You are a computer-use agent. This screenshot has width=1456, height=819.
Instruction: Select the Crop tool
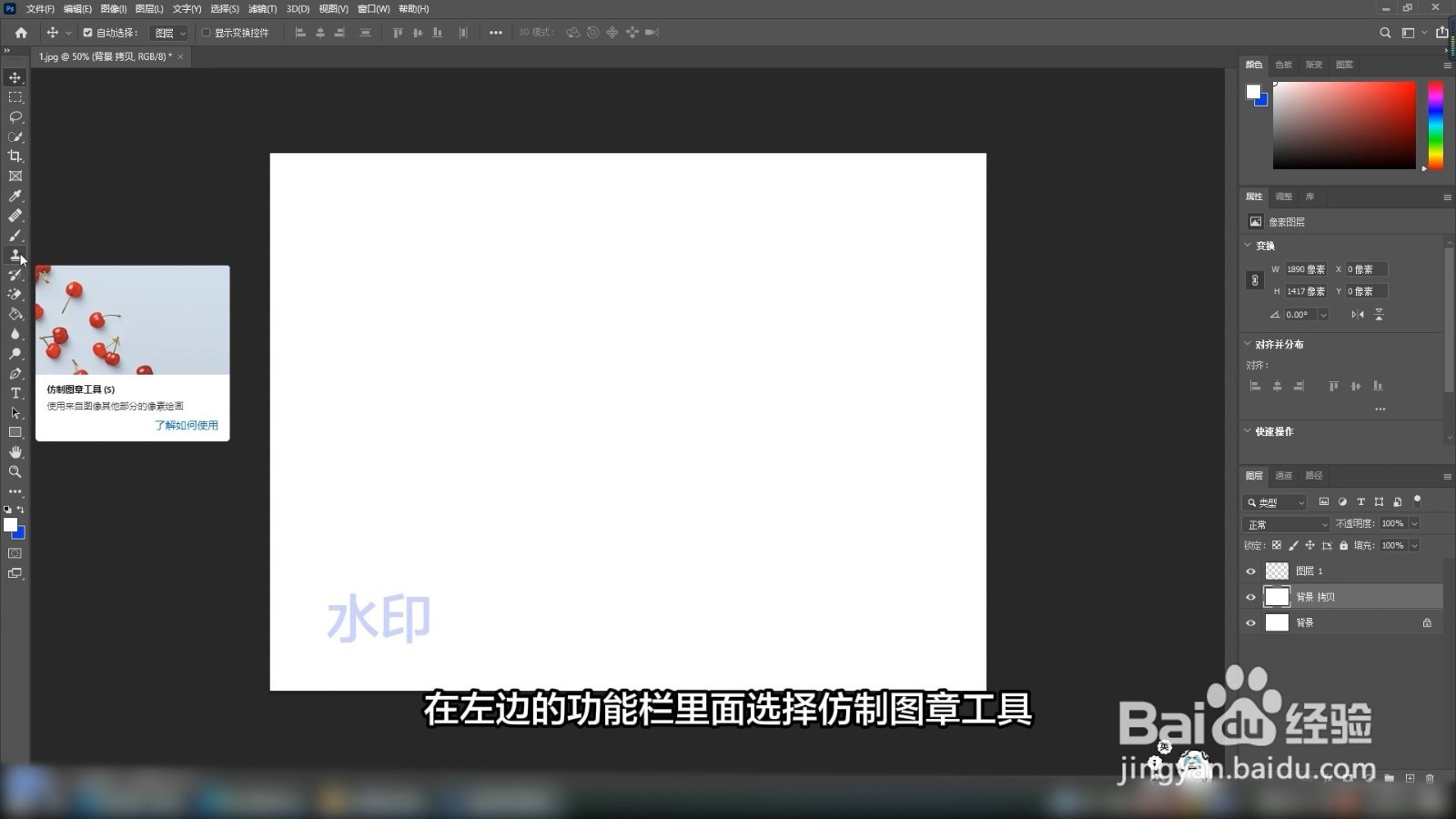(x=15, y=156)
